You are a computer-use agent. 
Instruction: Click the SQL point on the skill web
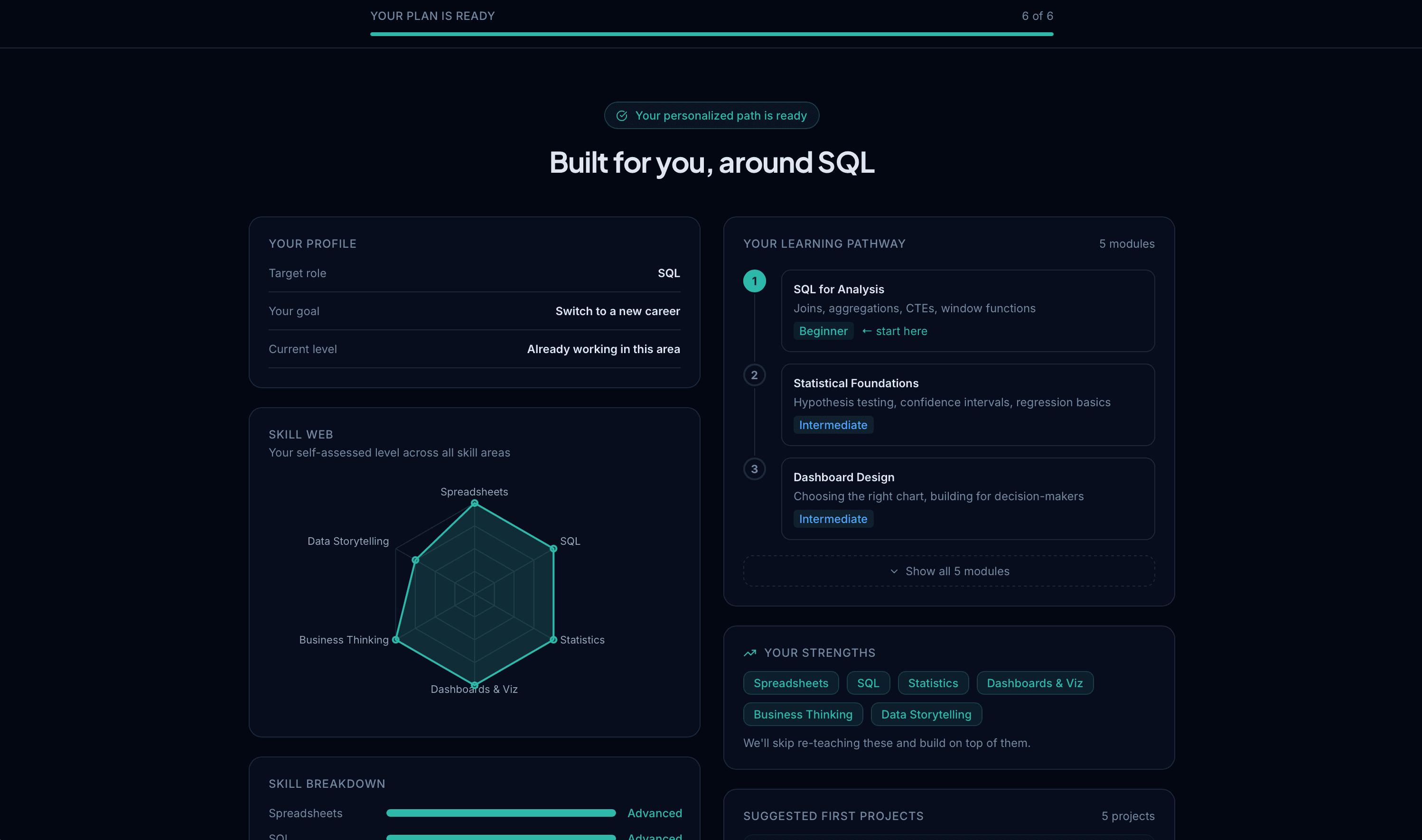click(553, 549)
